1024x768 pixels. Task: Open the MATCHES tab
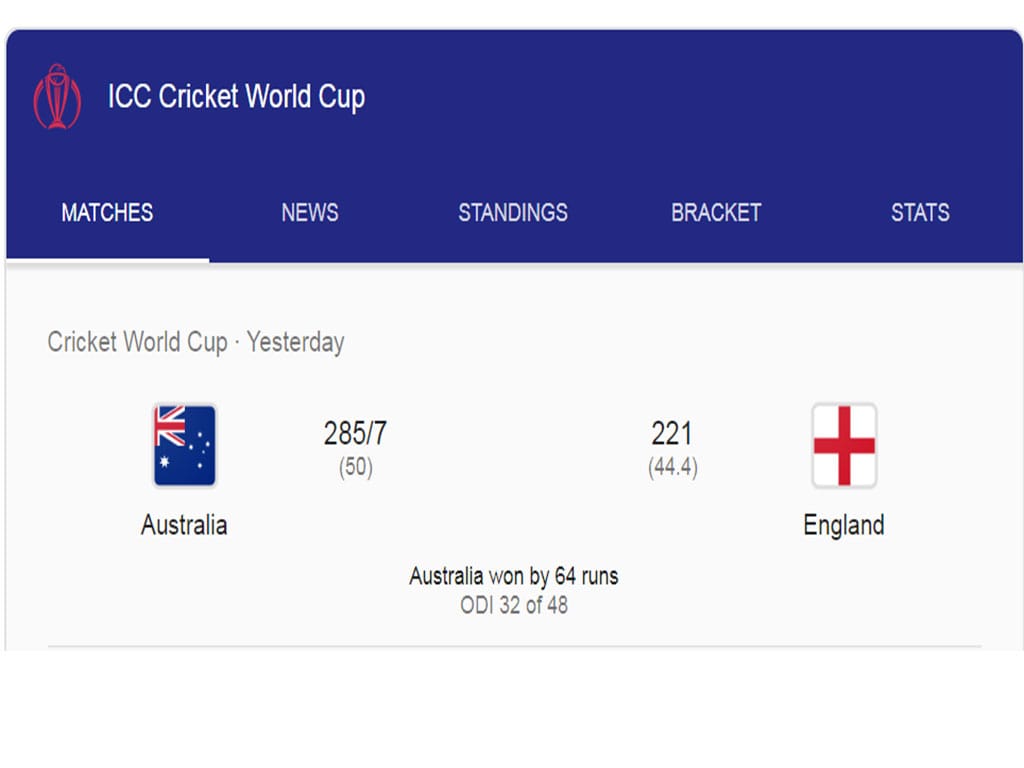click(x=107, y=212)
